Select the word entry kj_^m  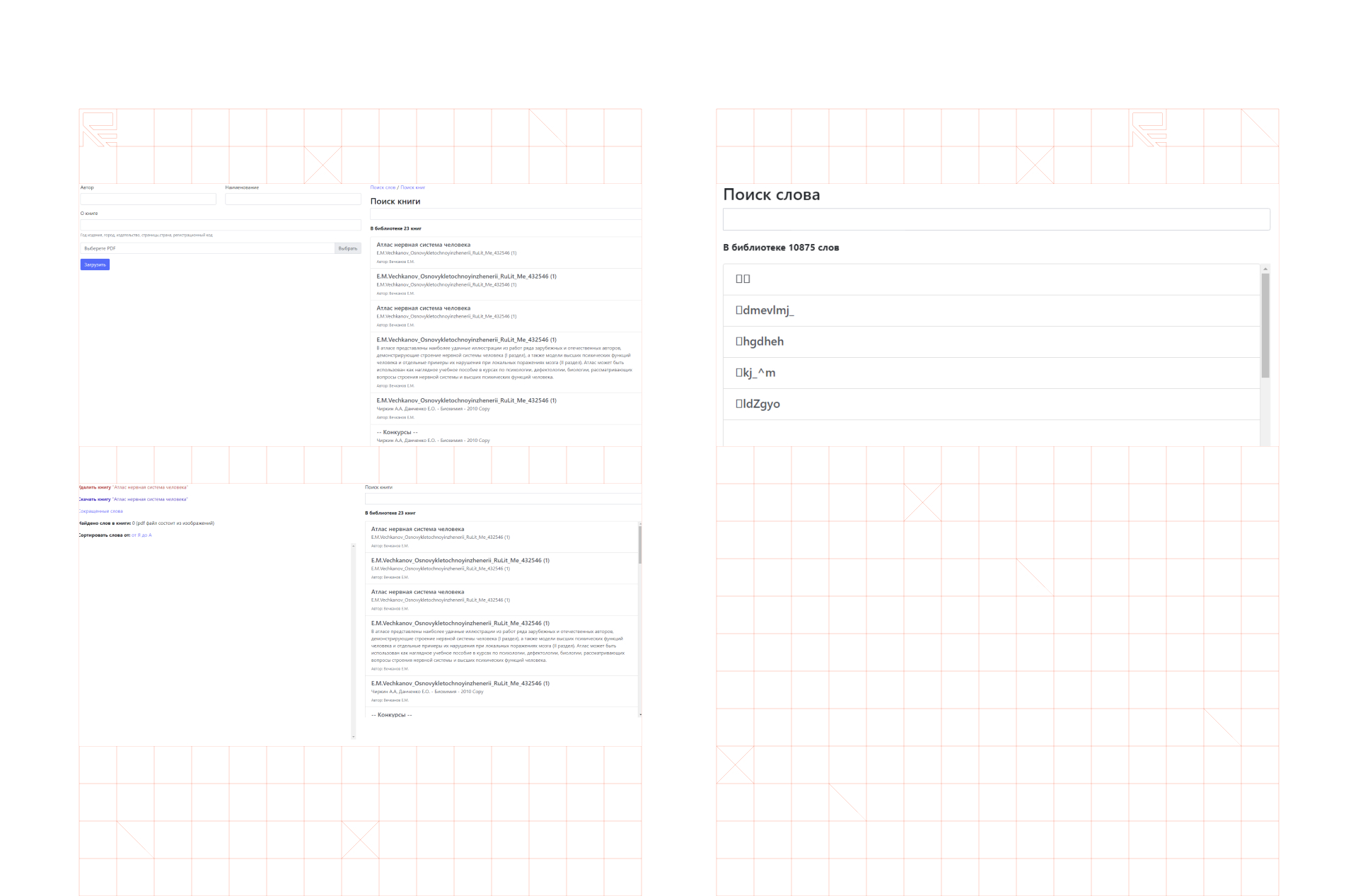[x=755, y=373]
